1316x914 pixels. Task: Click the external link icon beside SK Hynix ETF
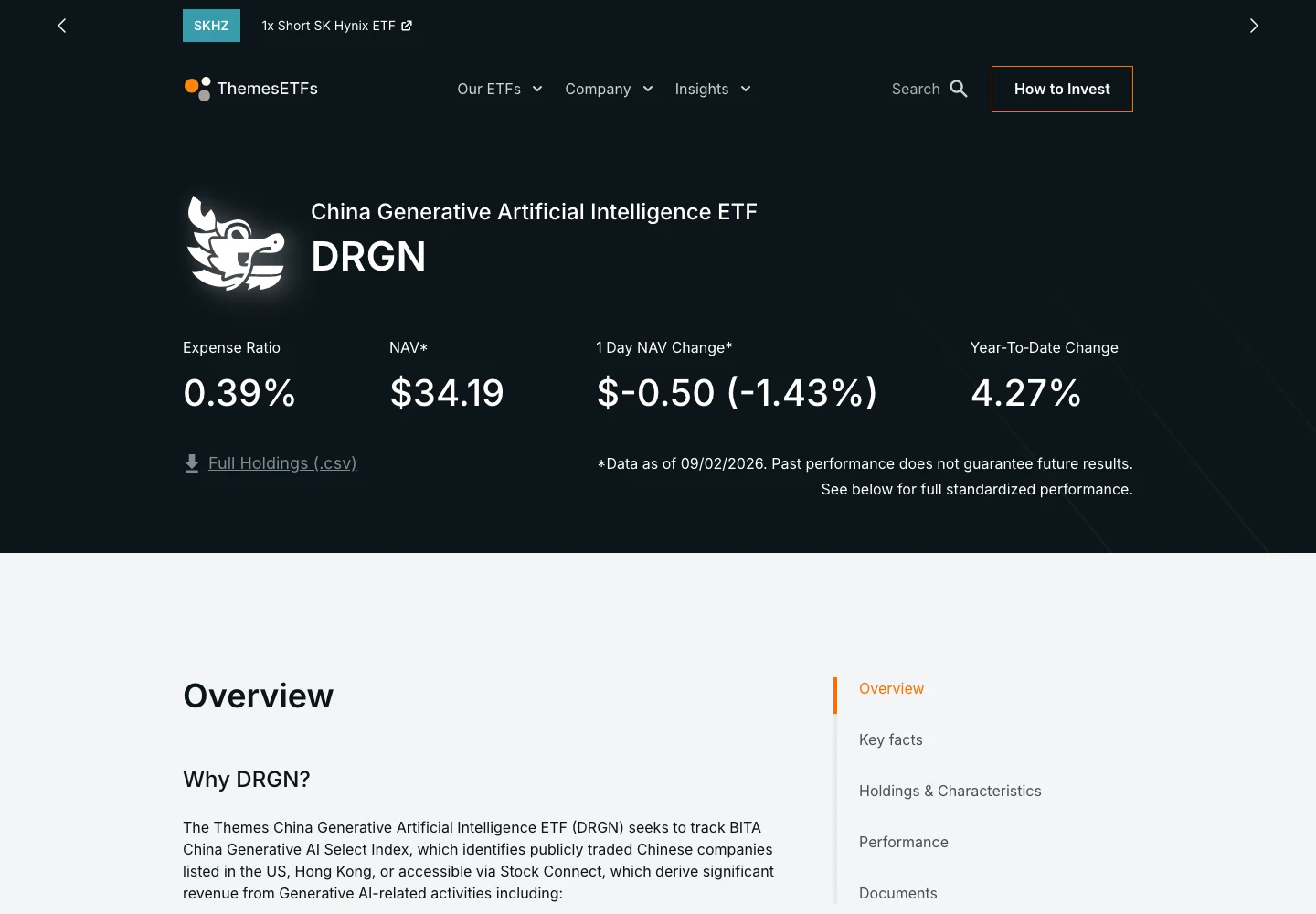tap(407, 26)
